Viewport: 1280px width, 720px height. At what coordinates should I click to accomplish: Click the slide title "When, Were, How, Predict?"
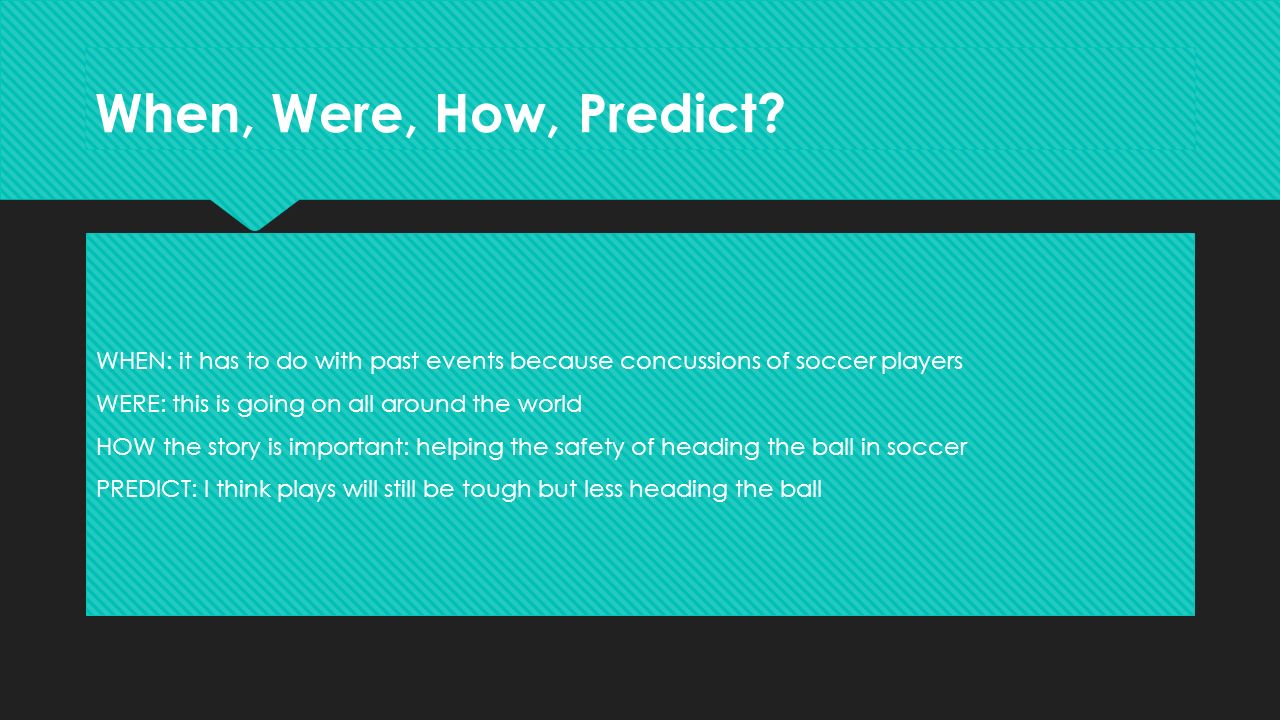point(440,114)
